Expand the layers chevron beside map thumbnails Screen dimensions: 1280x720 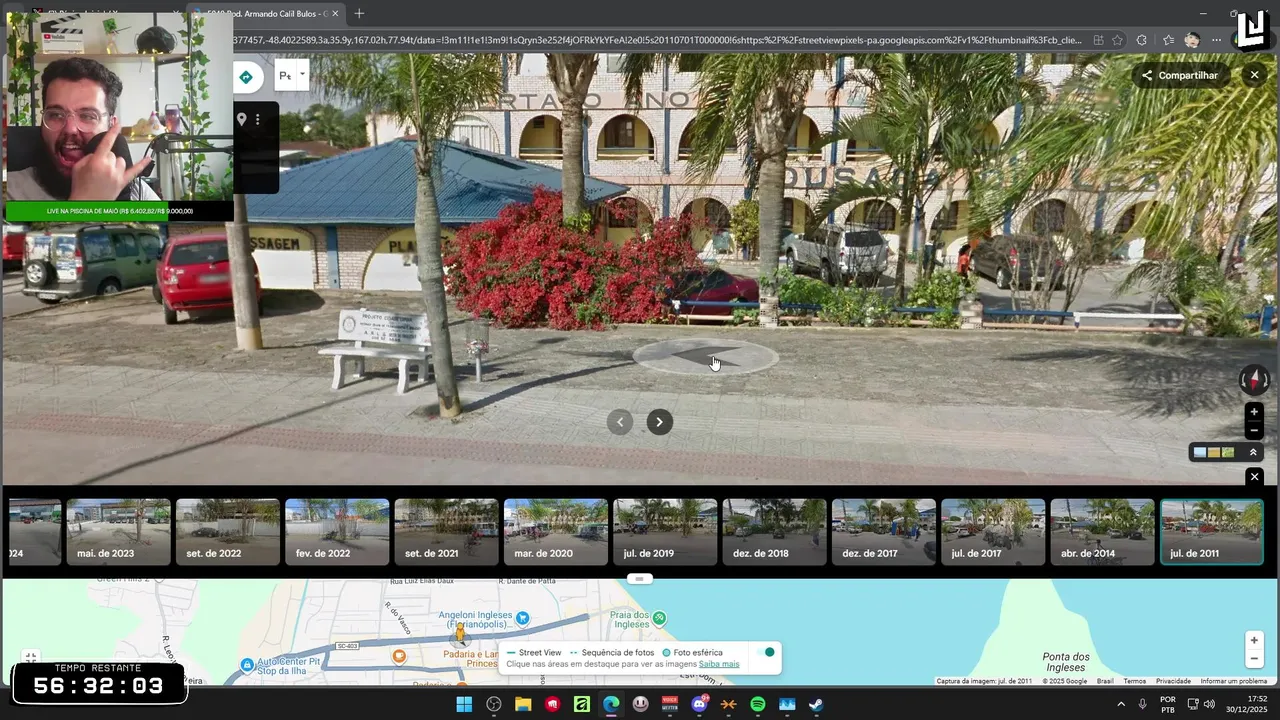coord(1253,453)
